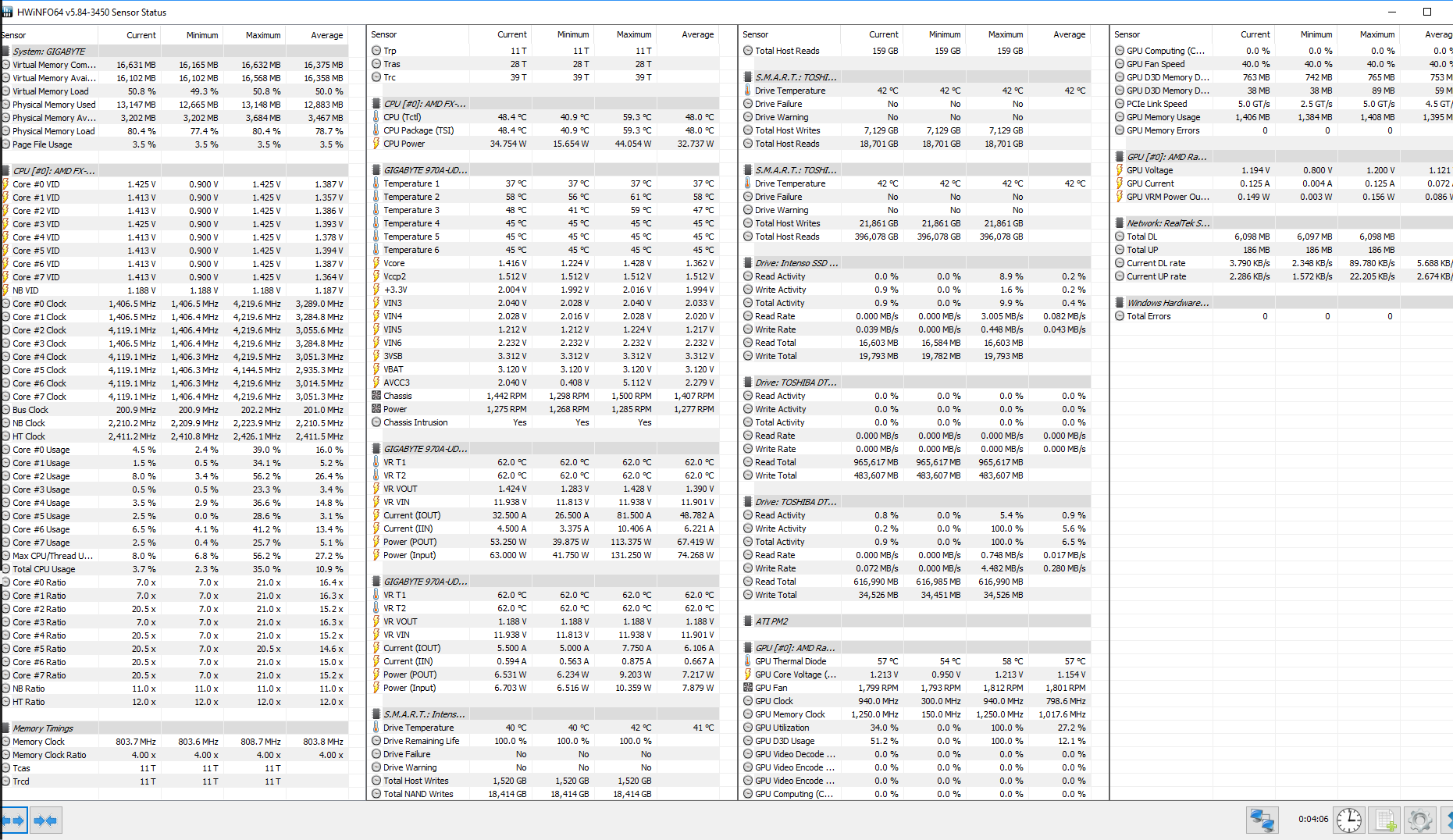Viewport: 1453px width, 840px height.
Task: Click the shrink columns arrows button
Action: 46,820
